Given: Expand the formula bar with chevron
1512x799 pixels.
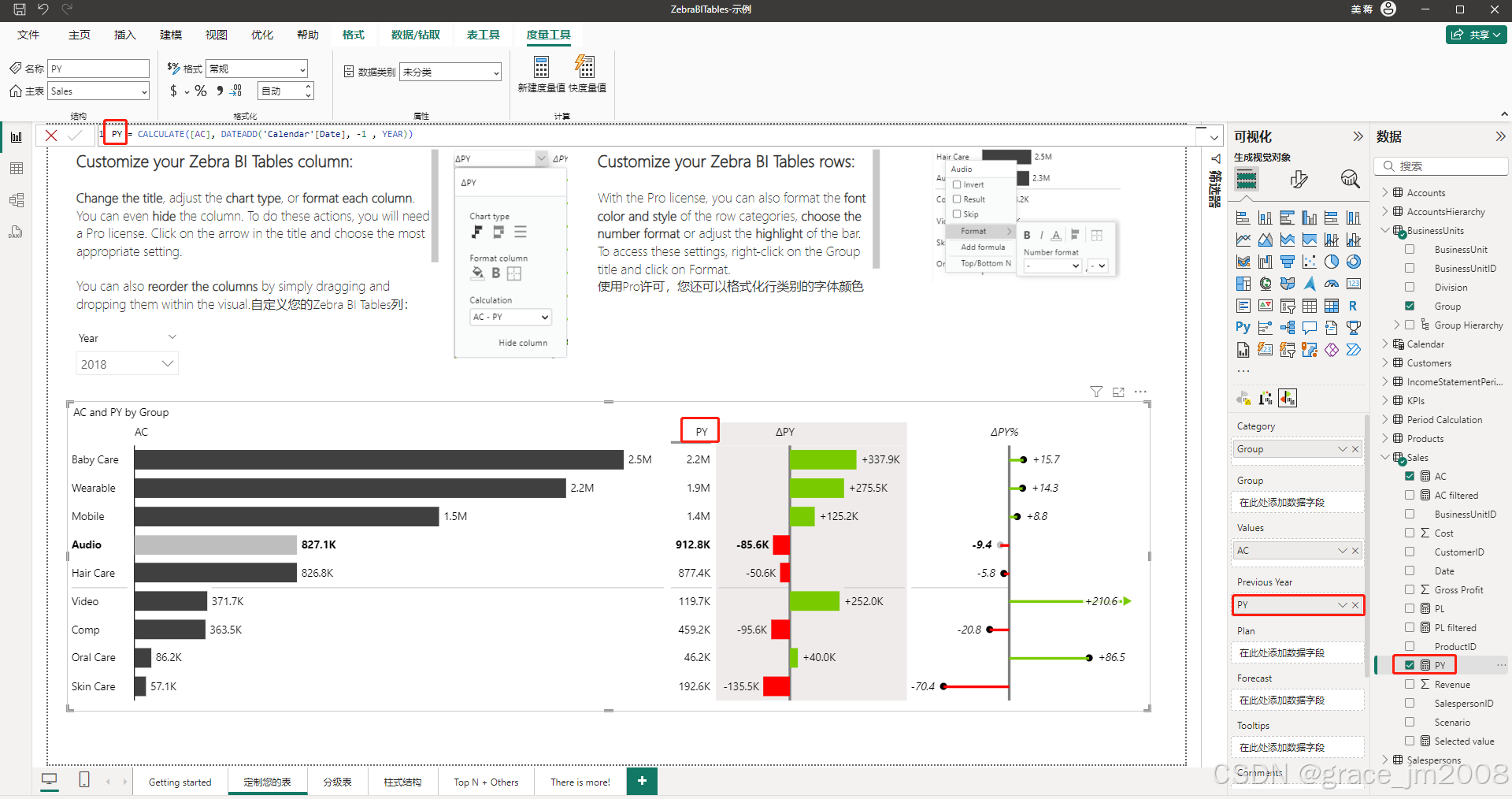Looking at the screenshot, I should (x=1214, y=137).
